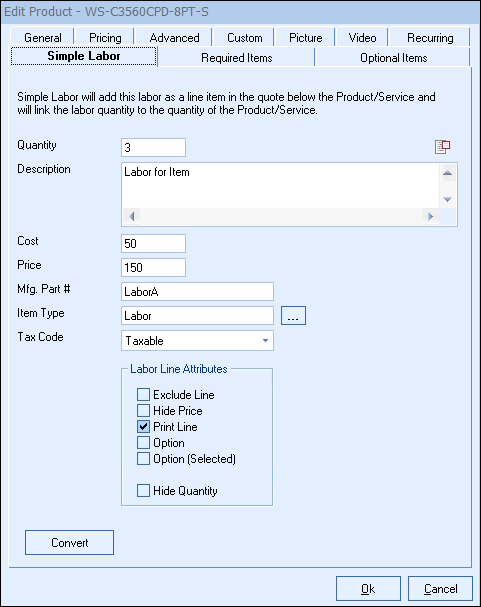
Task: Click into the Mfg. Part # field
Action: 197,291
